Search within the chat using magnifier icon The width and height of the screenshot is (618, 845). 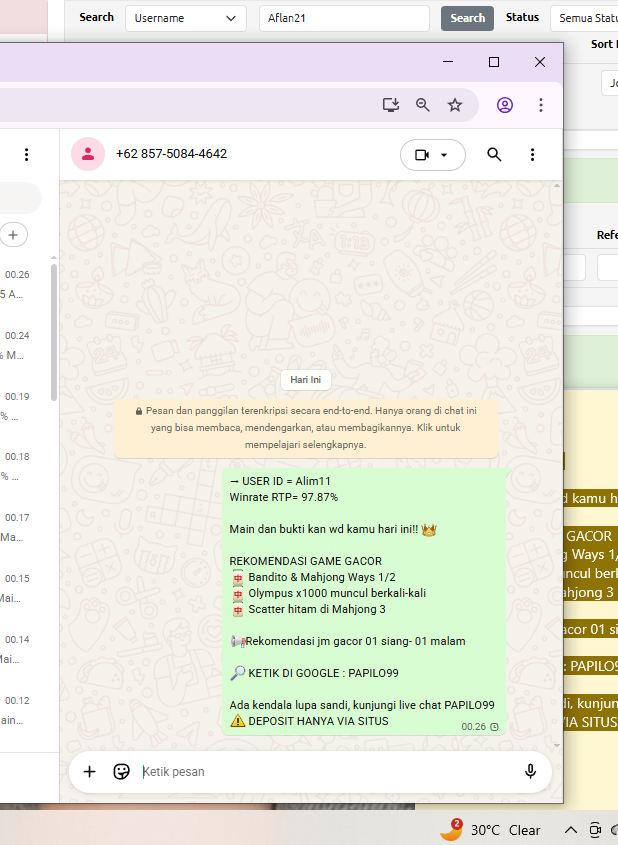tap(494, 155)
